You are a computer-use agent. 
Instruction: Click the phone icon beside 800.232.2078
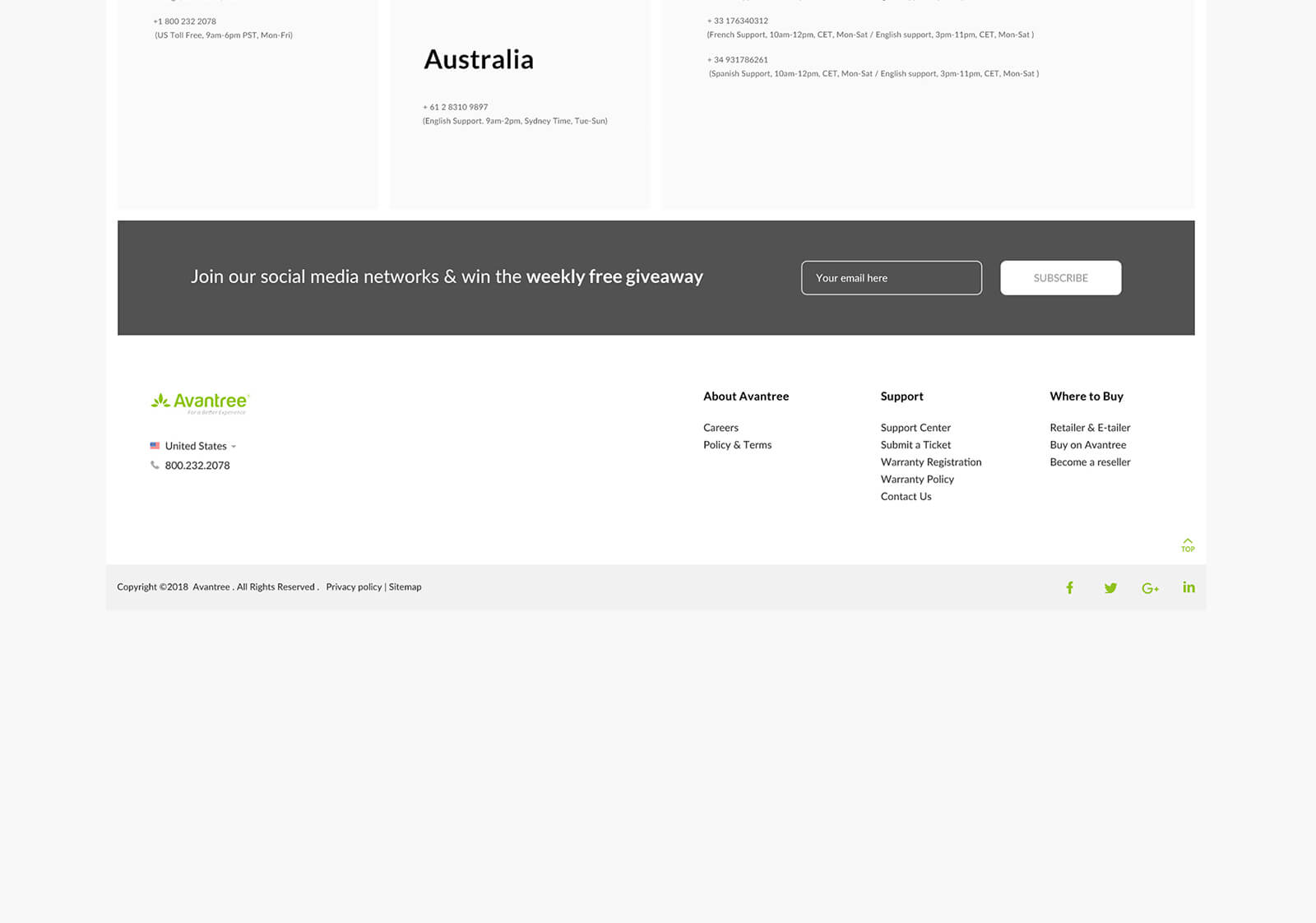coord(155,465)
